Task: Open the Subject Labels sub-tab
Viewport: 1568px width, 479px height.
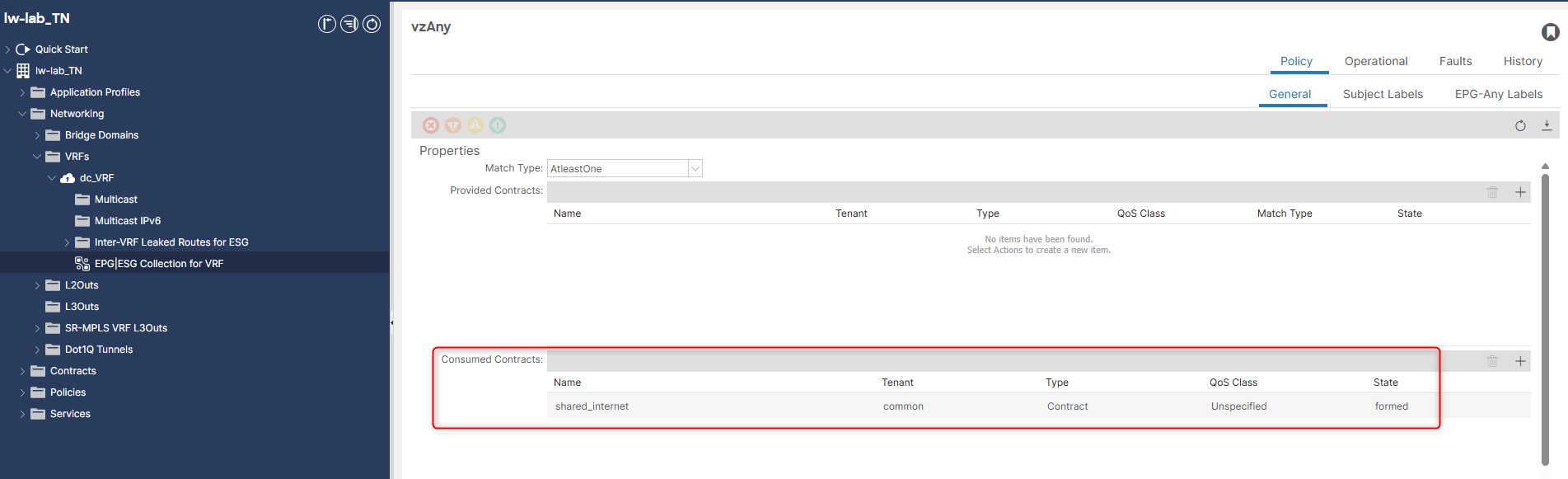Action: click(1382, 94)
